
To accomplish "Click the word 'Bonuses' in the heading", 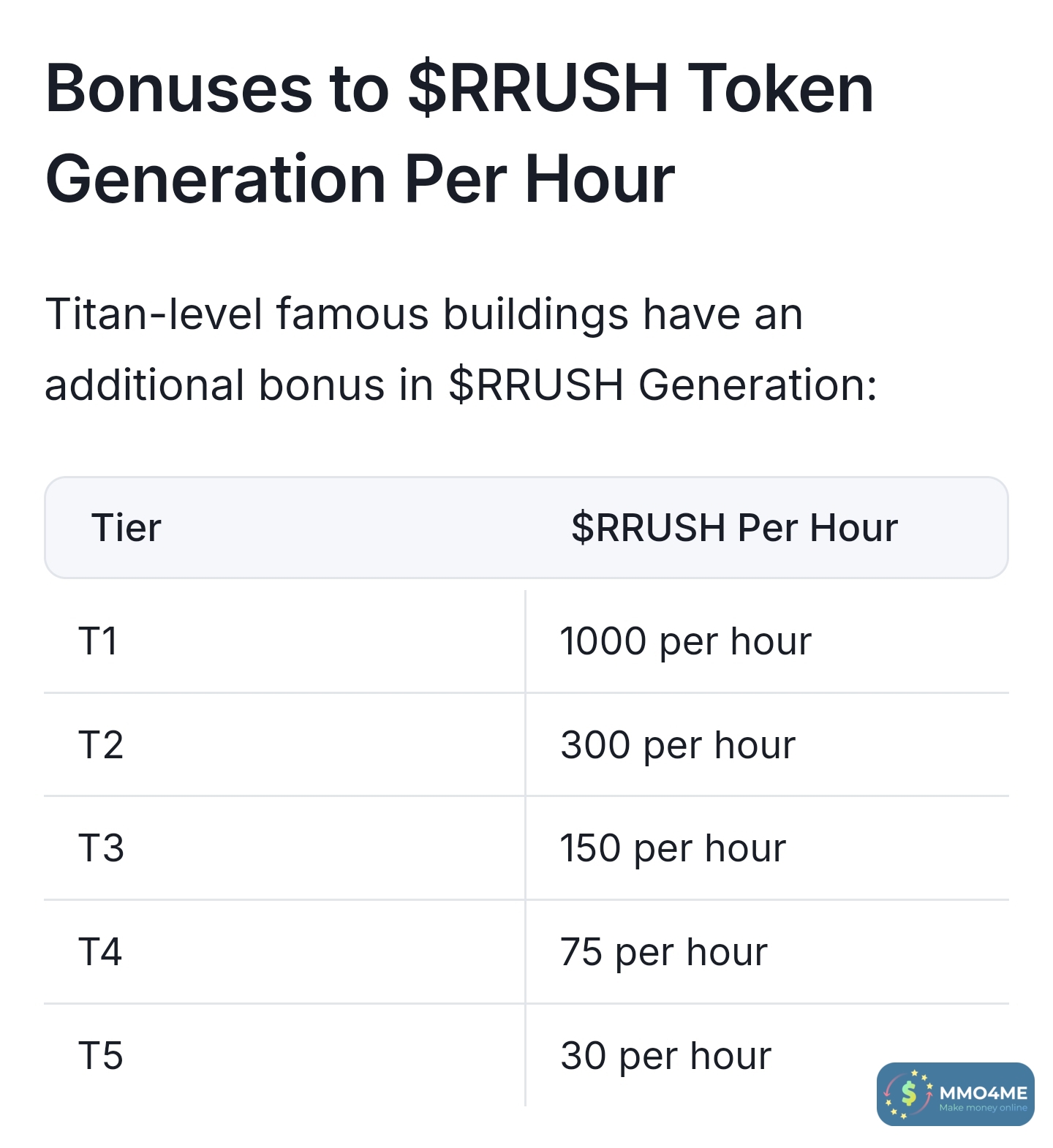I will pos(179,89).
